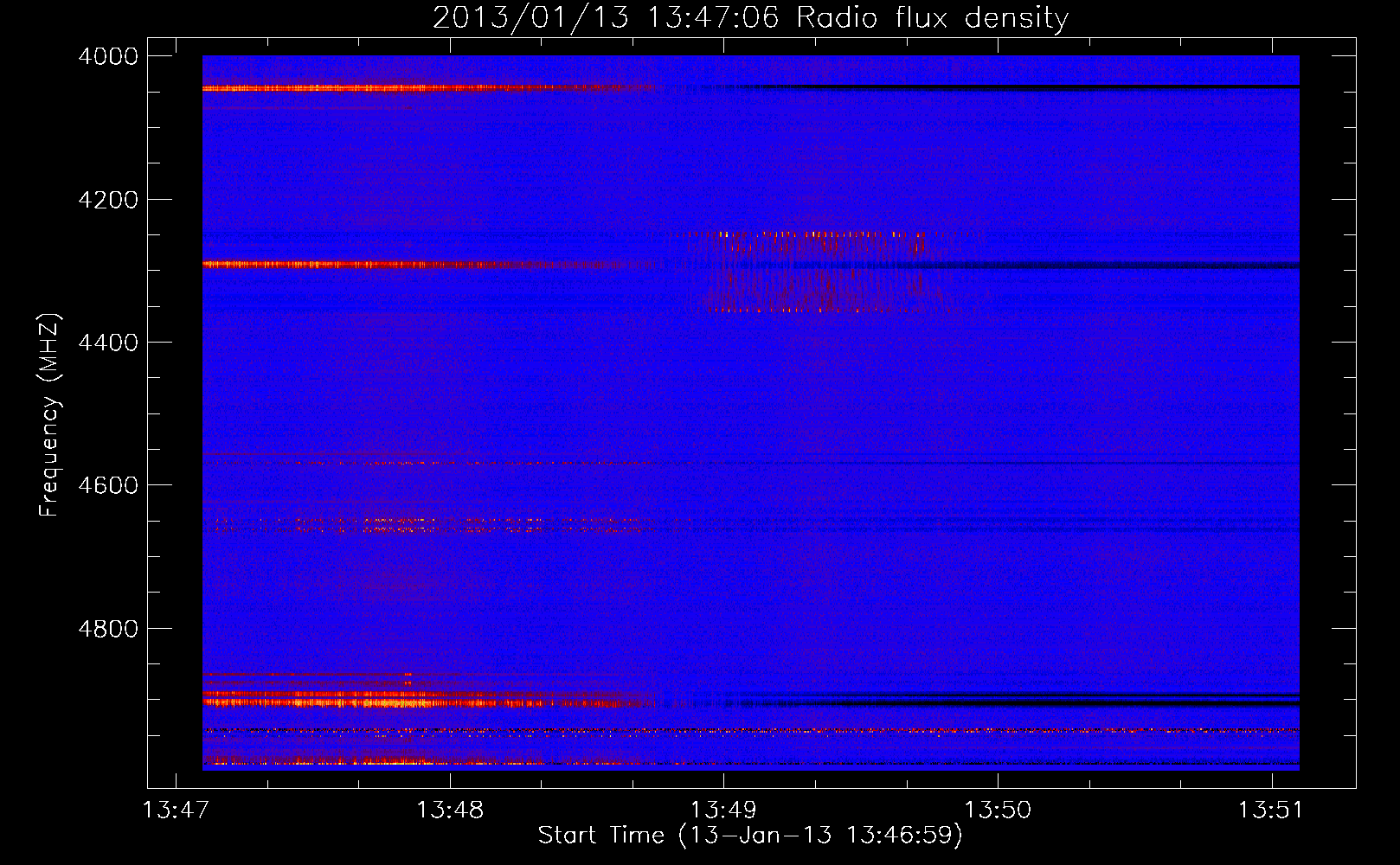Select the 'Start Time (13-Jan-13 13:46:59)' label
Screen dimensions: 1400x865
pos(750,836)
